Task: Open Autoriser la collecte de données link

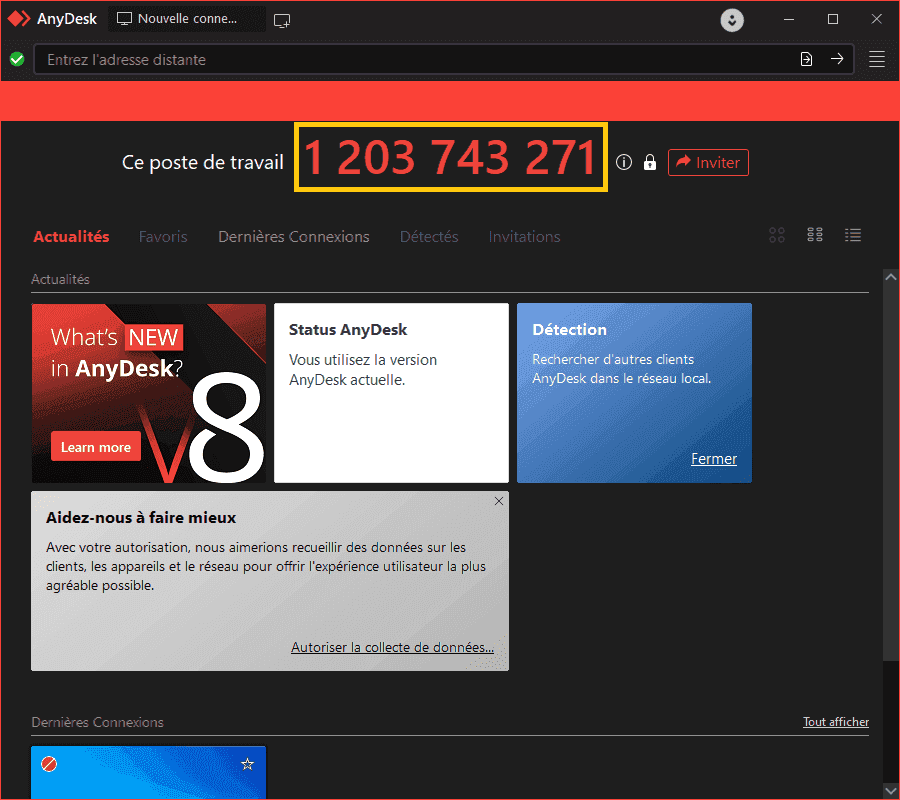Action: tap(392, 647)
